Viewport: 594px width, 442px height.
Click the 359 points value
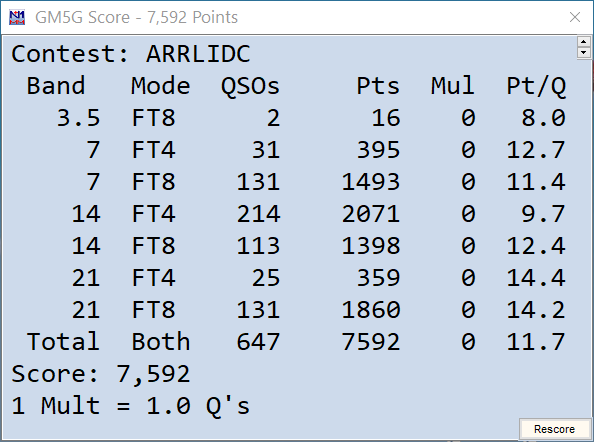pyautogui.click(x=378, y=278)
